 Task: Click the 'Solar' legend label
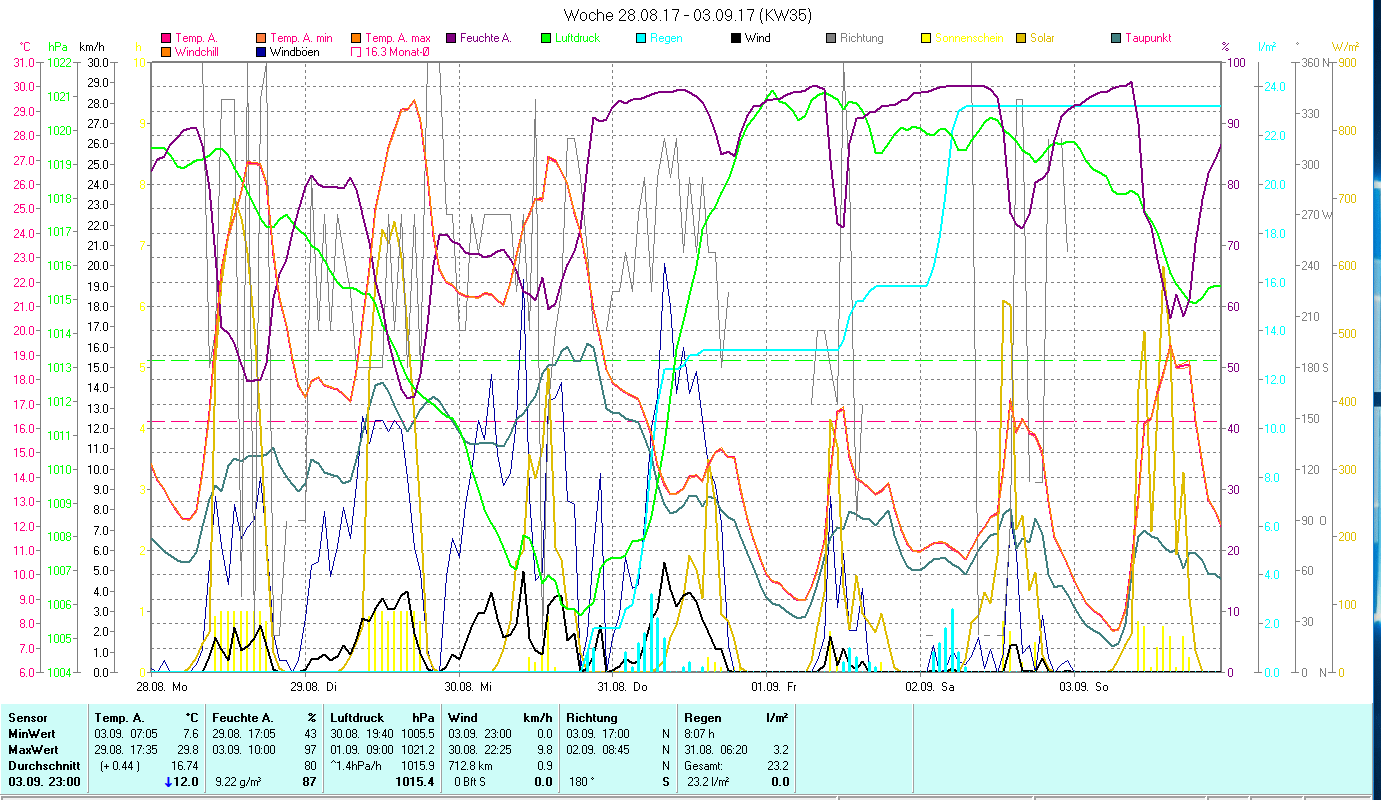coord(1042,39)
